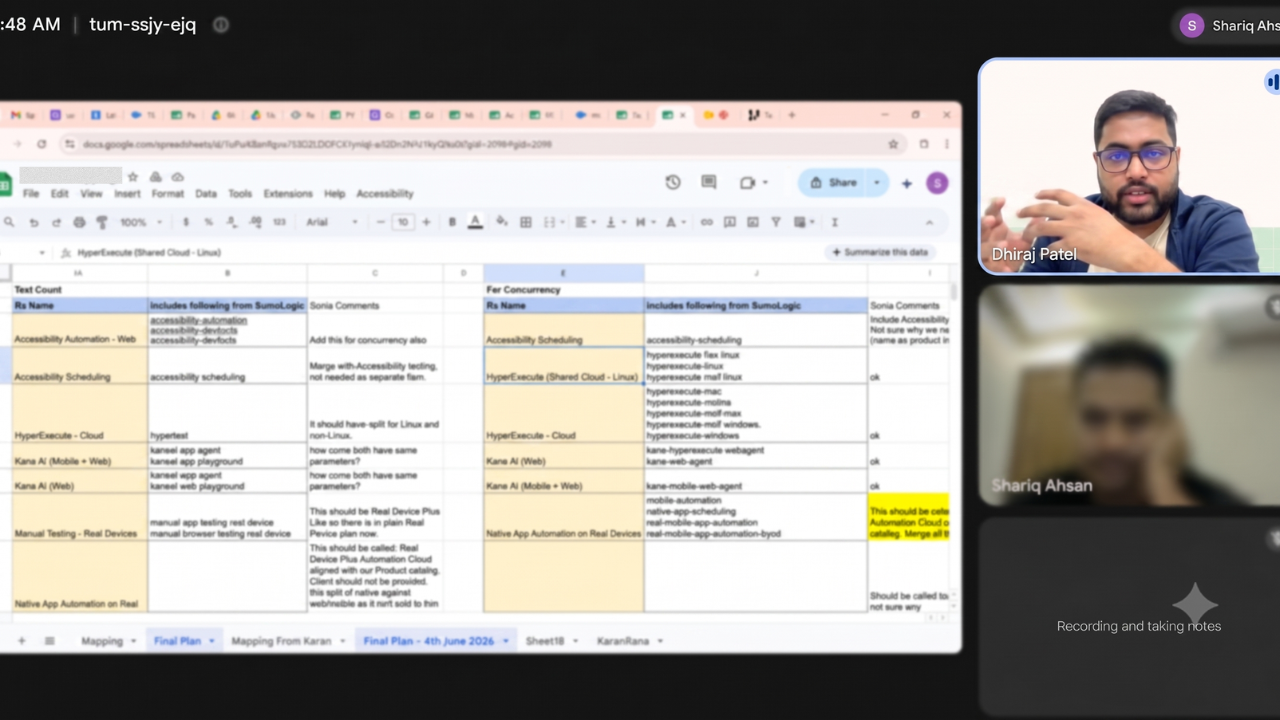This screenshot has width=1280, height=720.
Task: Open the Accessibility menu
Action: point(385,194)
